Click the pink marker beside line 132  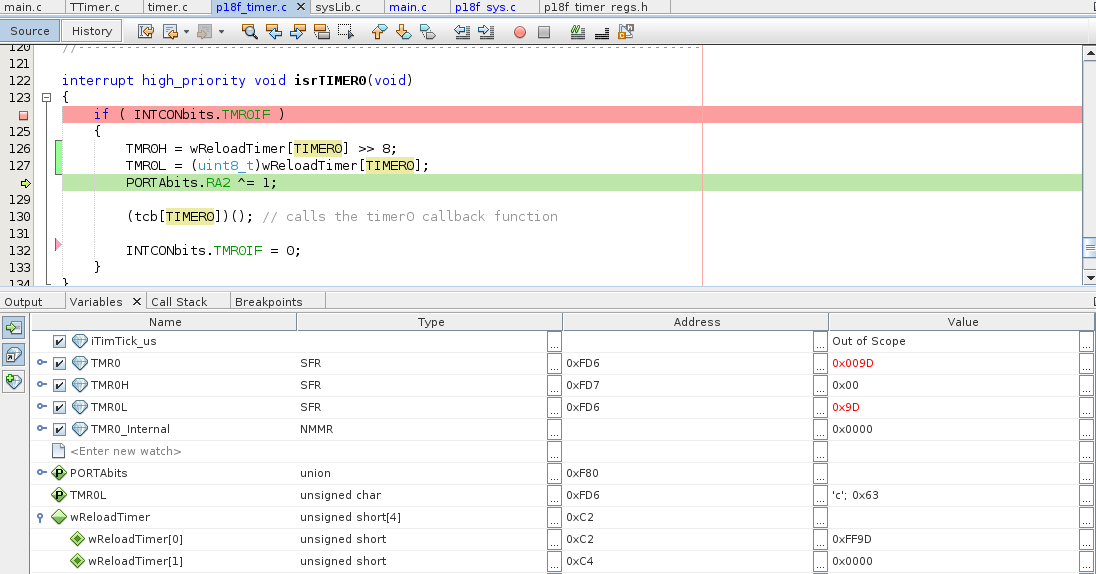(58, 245)
